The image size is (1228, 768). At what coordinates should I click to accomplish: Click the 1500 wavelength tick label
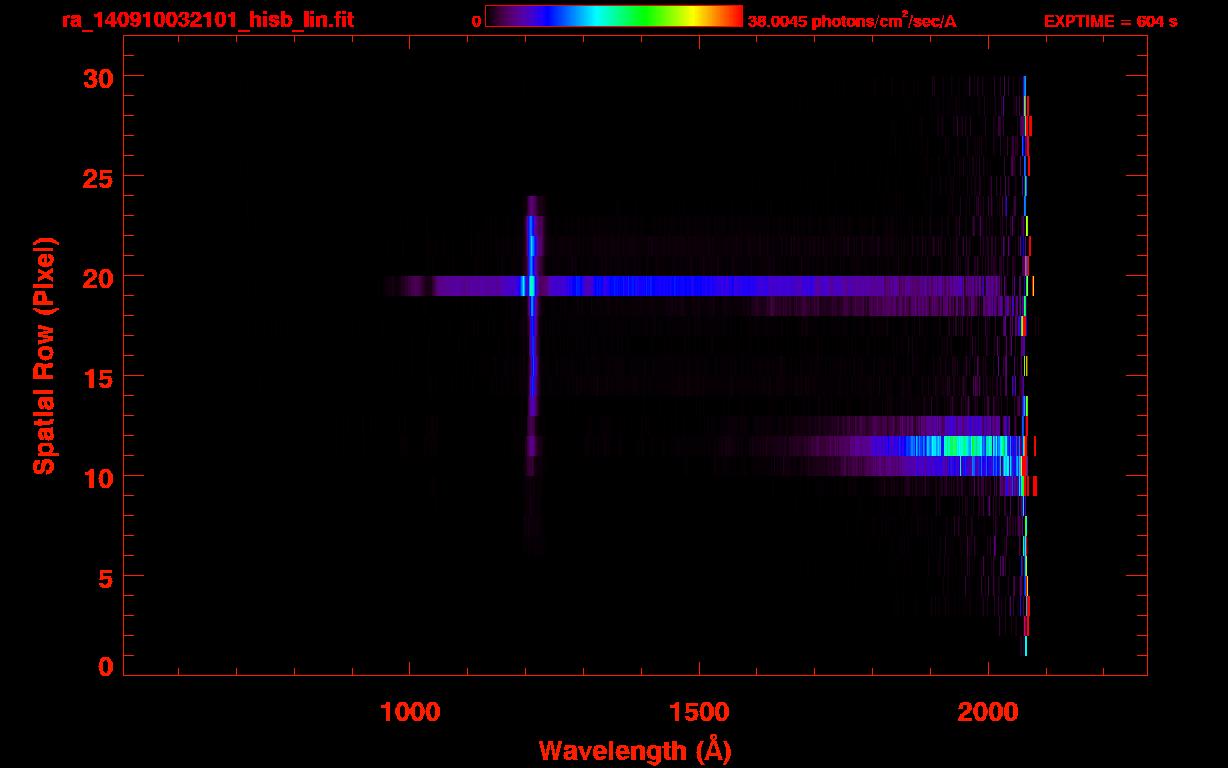pyautogui.click(x=699, y=712)
